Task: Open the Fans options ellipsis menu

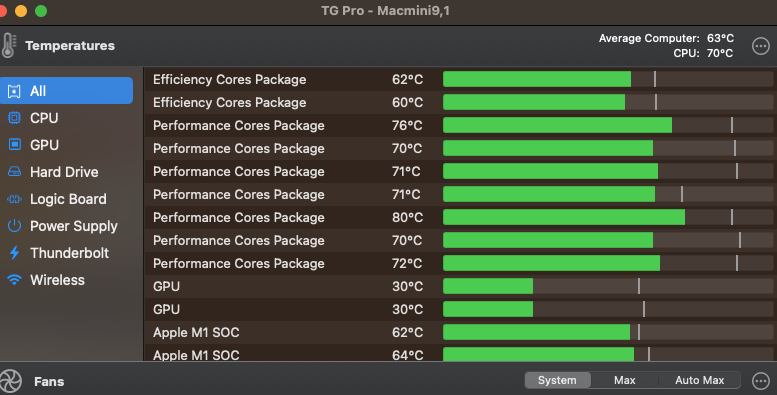Action: point(761,381)
